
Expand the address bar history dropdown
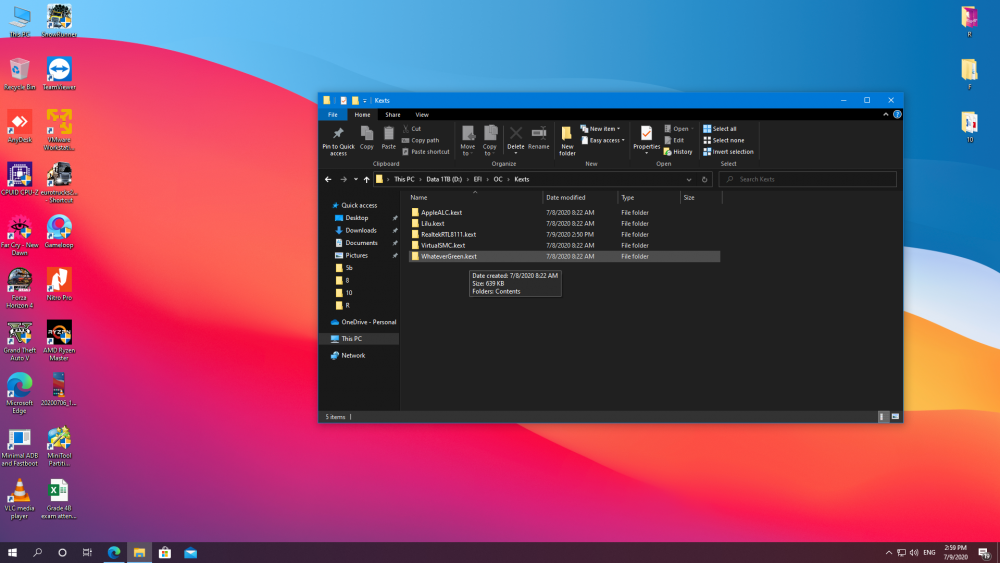pyautogui.click(x=689, y=180)
